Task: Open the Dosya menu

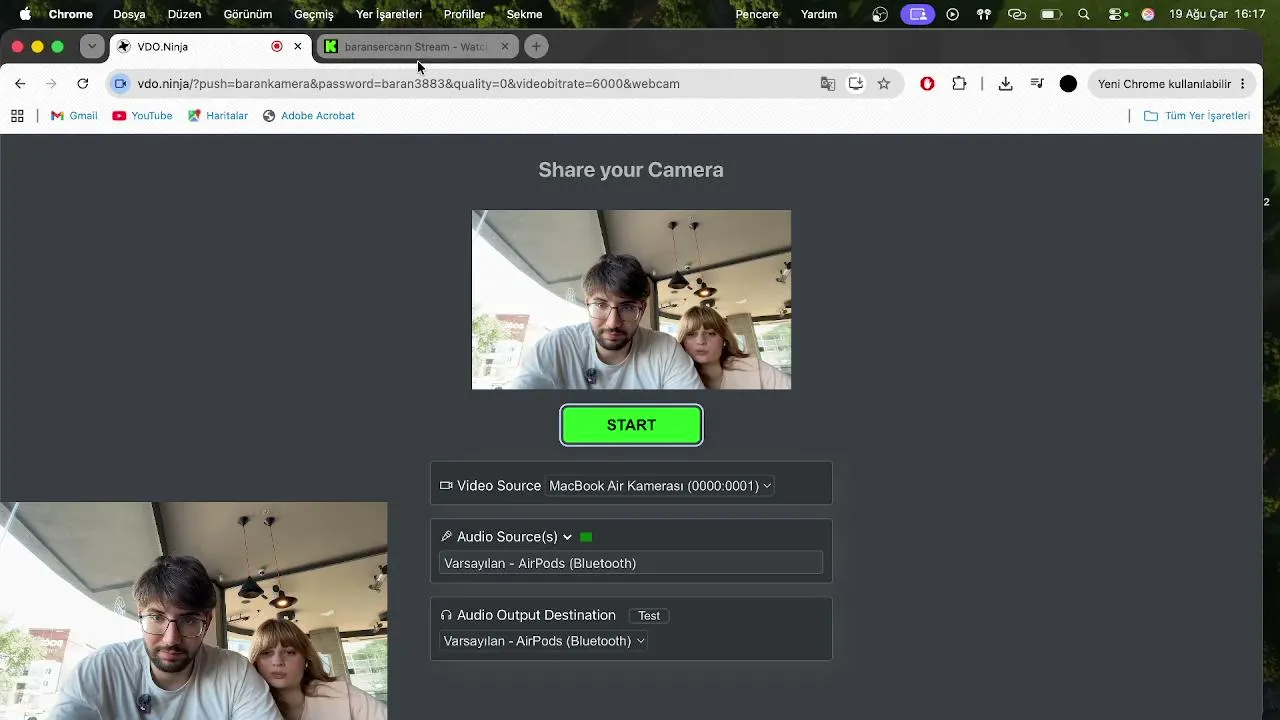Action: coord(129,14)
